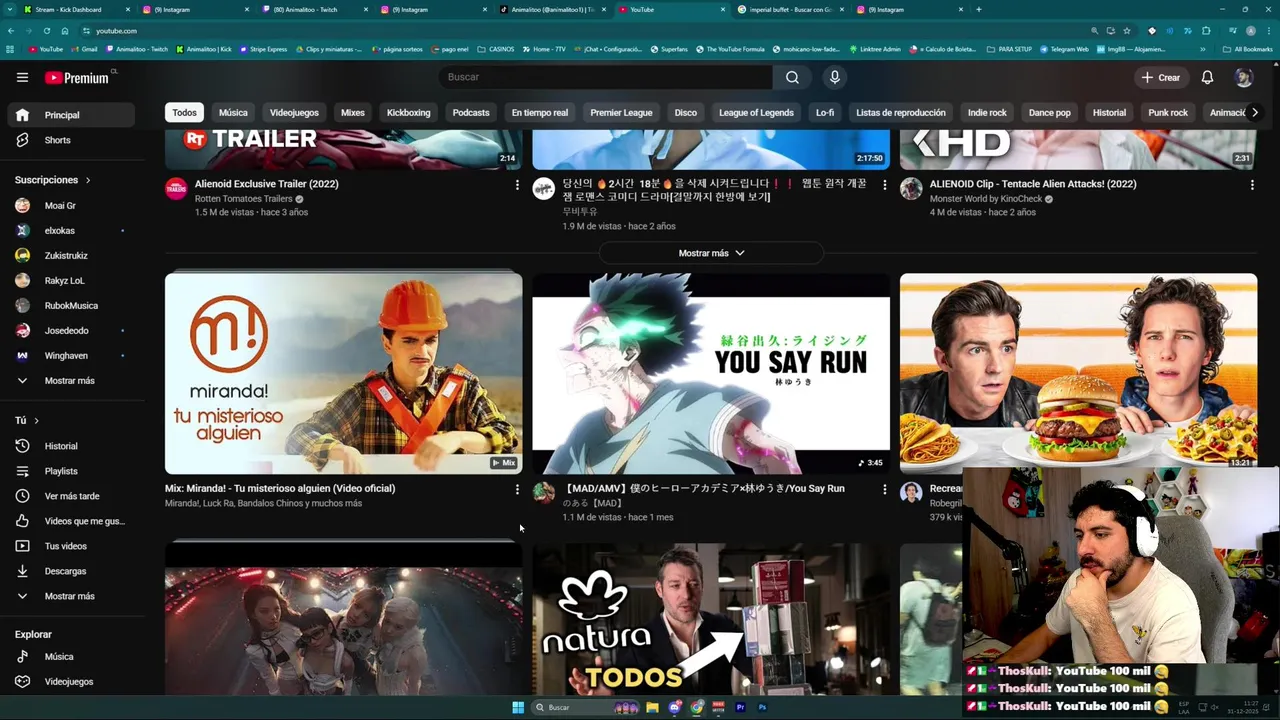The width and height of the screenshot is (1280, 720).
Task: Select the Podcasts filter chip
Action: (x=471, y=113)
